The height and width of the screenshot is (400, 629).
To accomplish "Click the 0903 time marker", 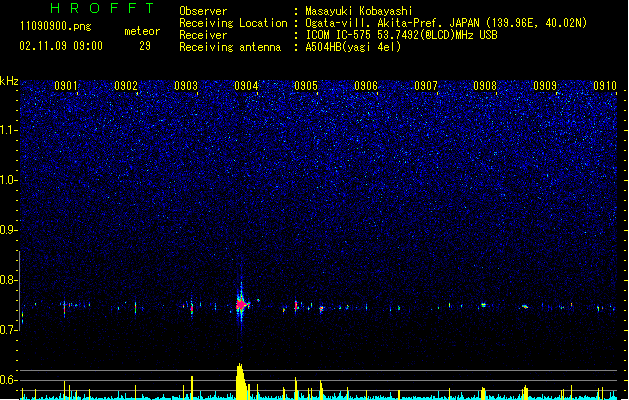I will 186,85.
